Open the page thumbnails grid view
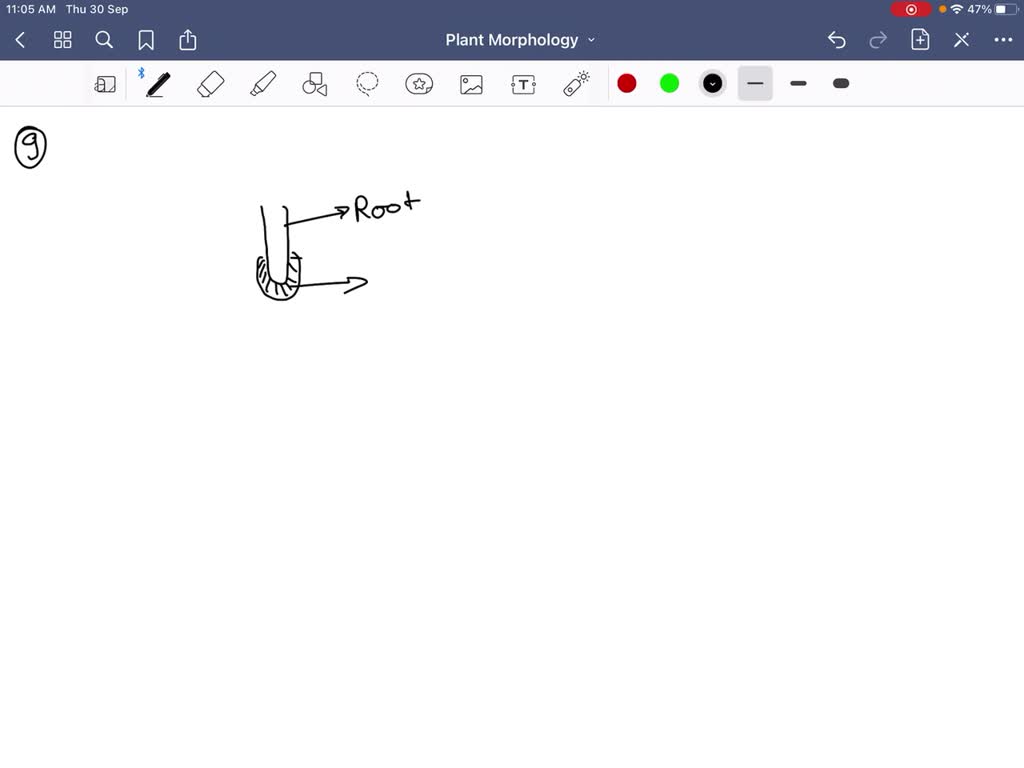The width and height of the screenshot is (1024, 768). [x=63, y=40]
